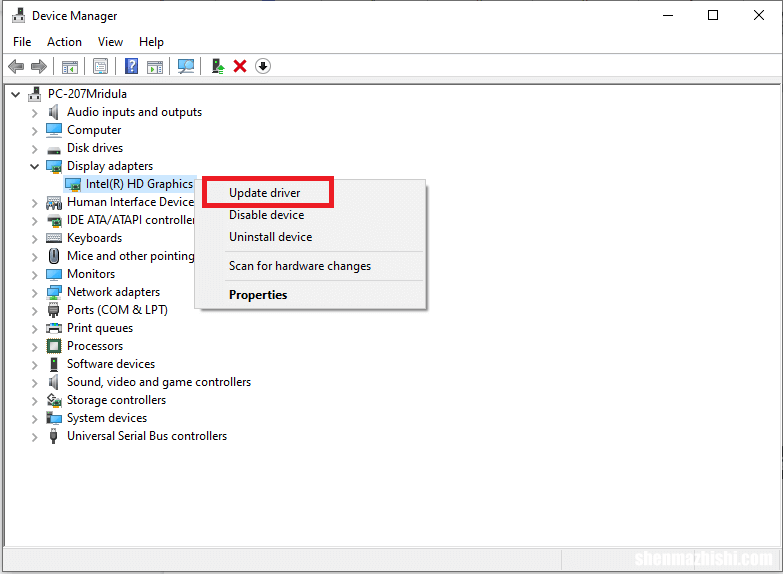The width and height of the screenshot is (783, 574).
Task: Open Properties from the context menu
Action: [258, 295]
